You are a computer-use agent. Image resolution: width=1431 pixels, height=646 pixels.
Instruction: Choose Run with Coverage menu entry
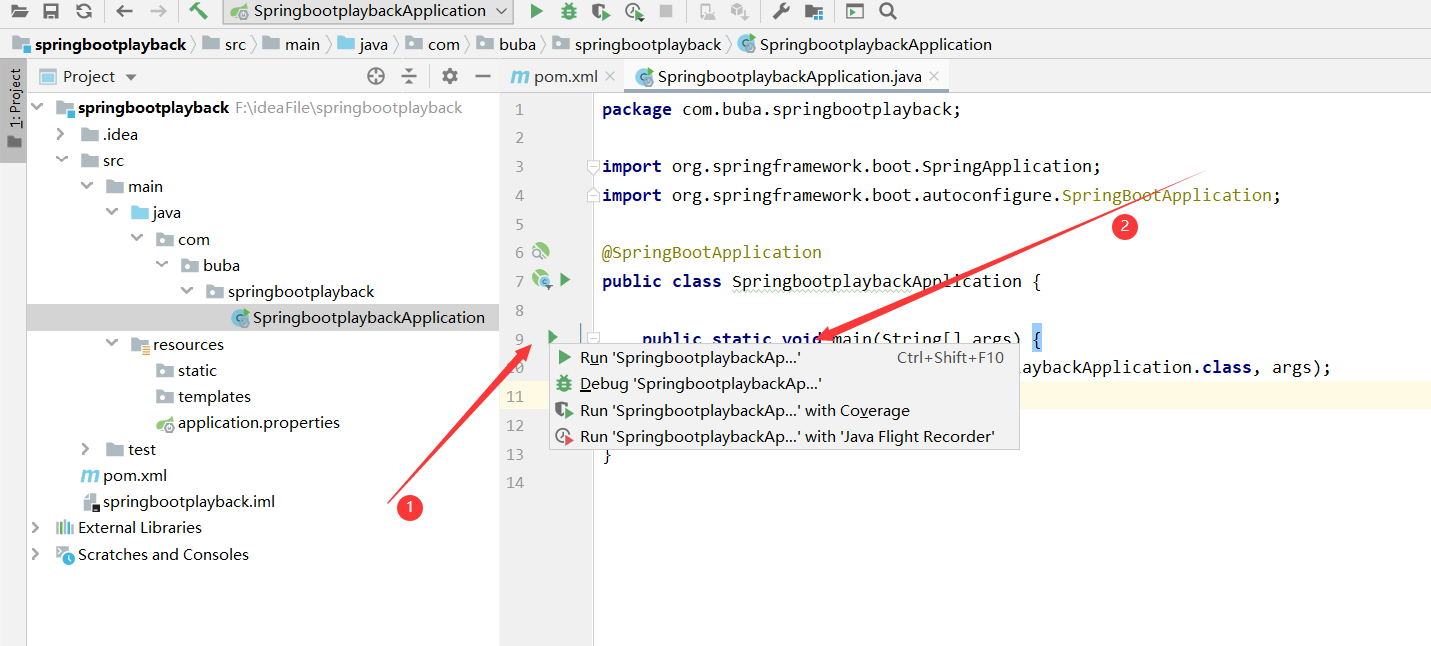click(x=784, y=410)
